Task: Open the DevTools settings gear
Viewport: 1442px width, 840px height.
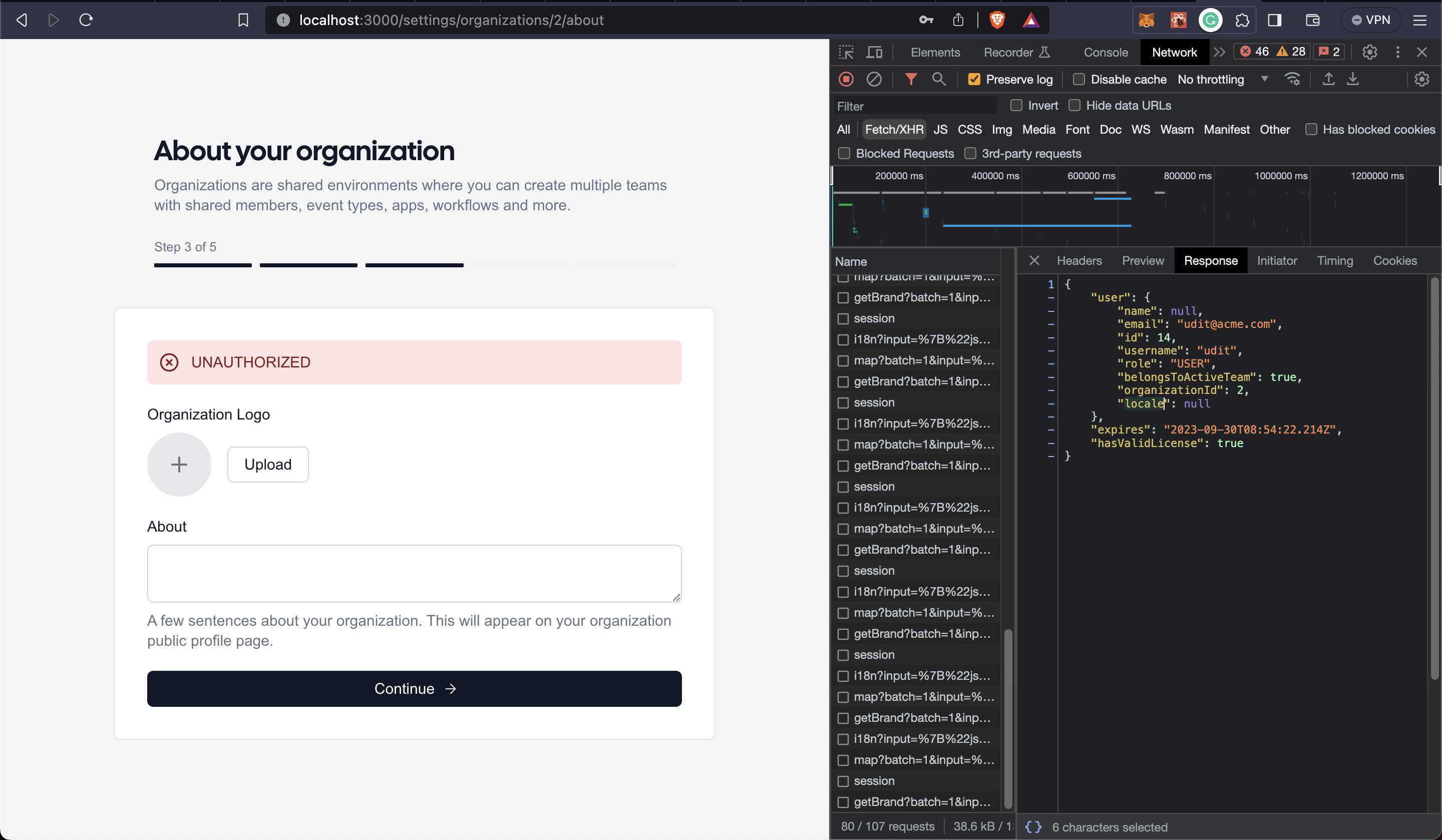Action: pyautogui.click(x=1369, y=52)
